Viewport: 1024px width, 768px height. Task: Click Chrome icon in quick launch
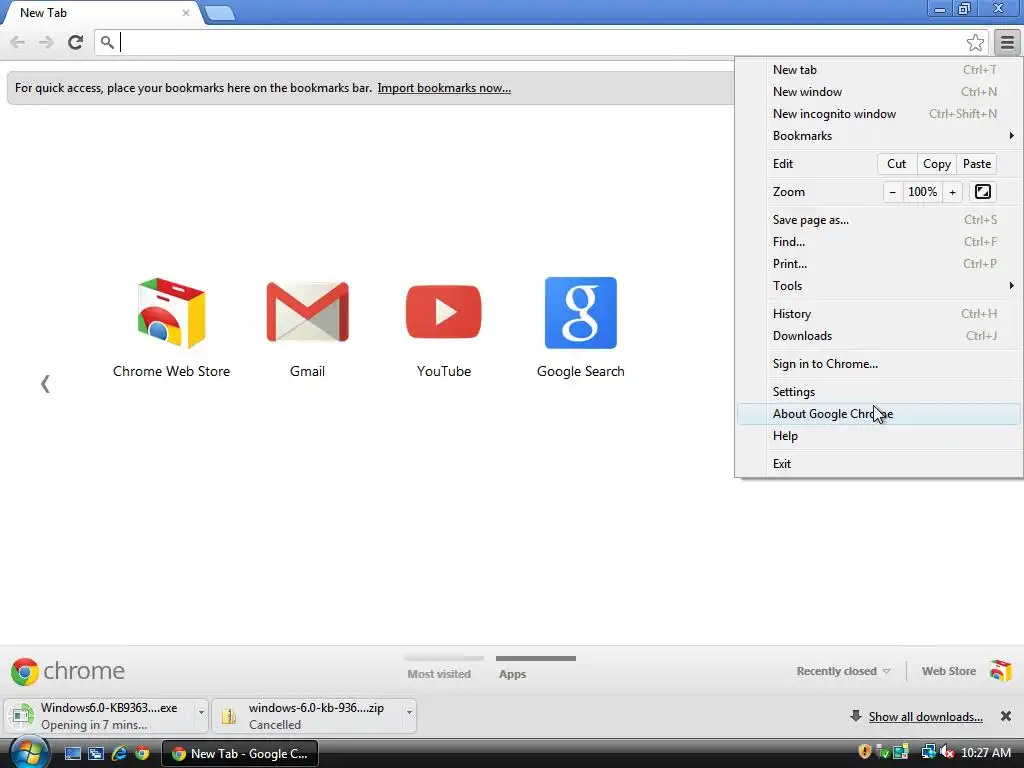[x=142, y=753]
